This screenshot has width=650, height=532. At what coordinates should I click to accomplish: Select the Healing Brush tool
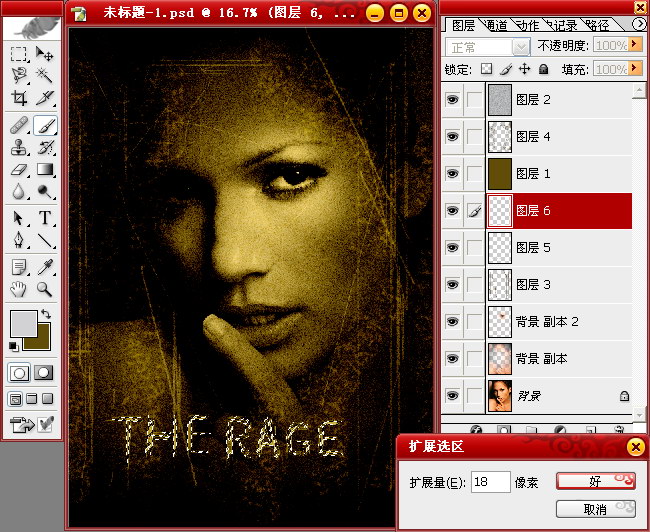pos(18,125)
